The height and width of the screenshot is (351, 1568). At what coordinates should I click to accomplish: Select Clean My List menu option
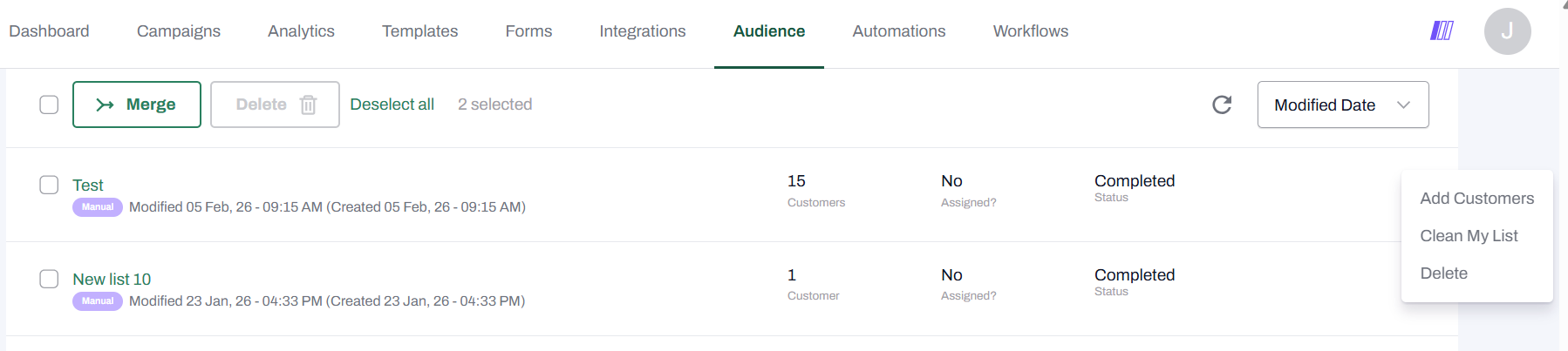pos(1469,236)
